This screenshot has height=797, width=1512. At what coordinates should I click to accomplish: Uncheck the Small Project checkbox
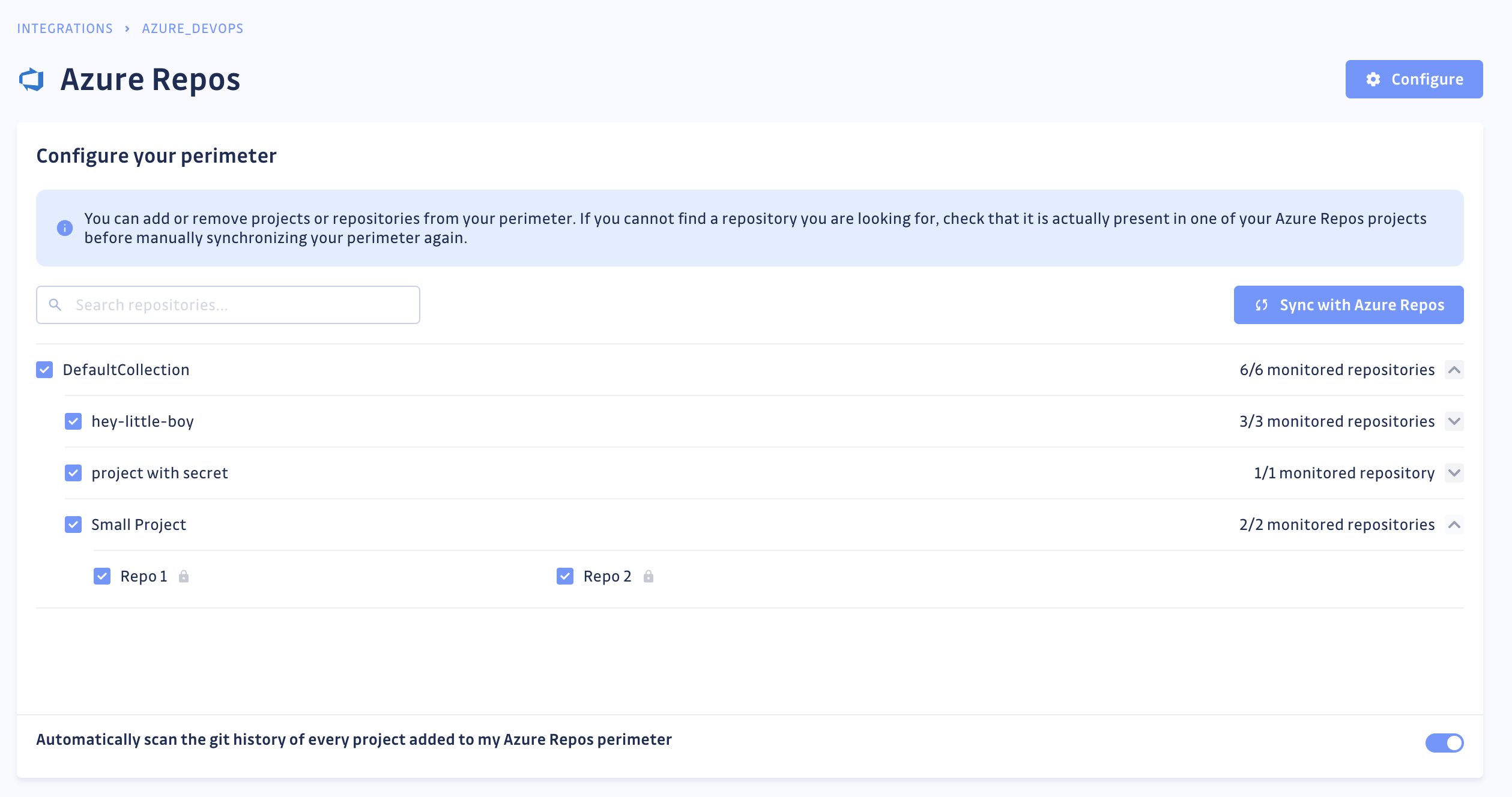click(x=73, y=525)
